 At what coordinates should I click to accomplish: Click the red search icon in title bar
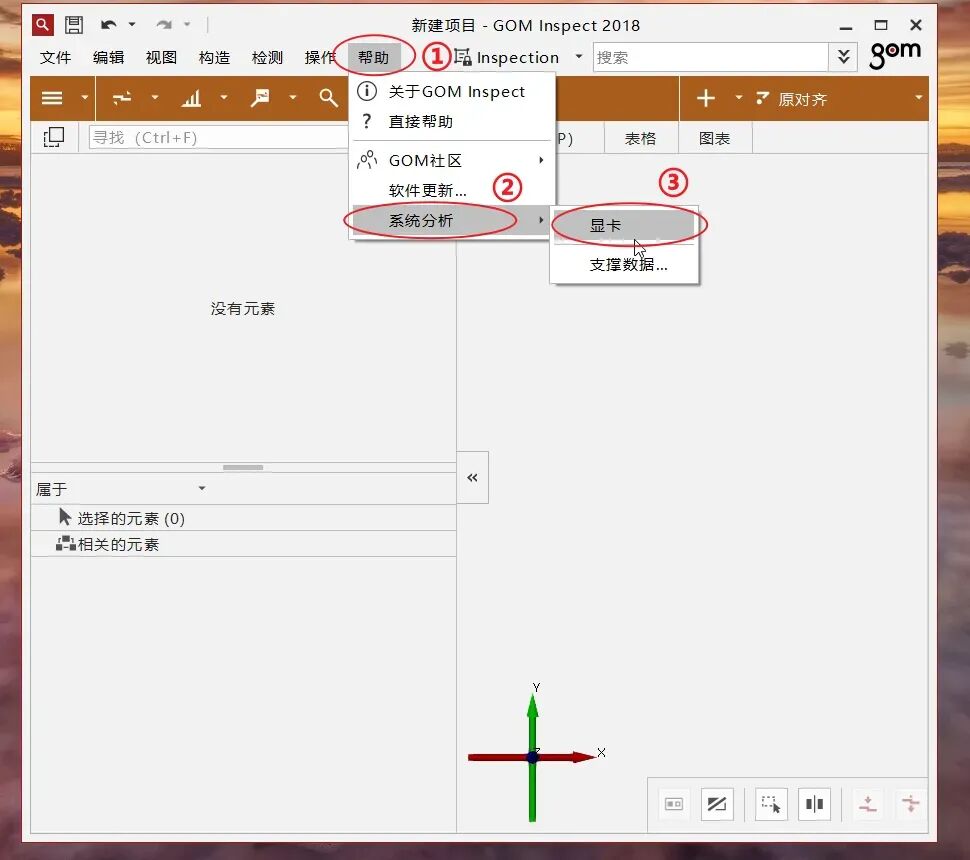pyautogui.click(x=43, y=25)
